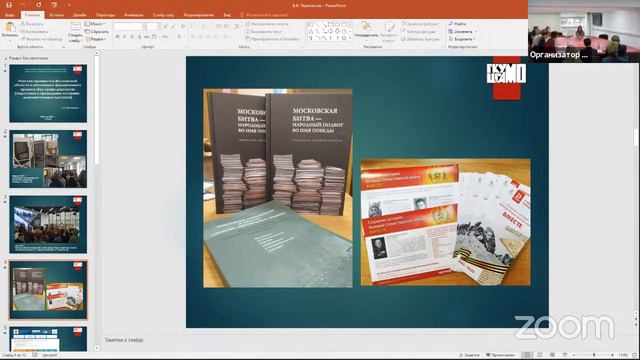Toggle text shadow formatting
This screenshot has width=640, height=360.
tap(139, 37)
